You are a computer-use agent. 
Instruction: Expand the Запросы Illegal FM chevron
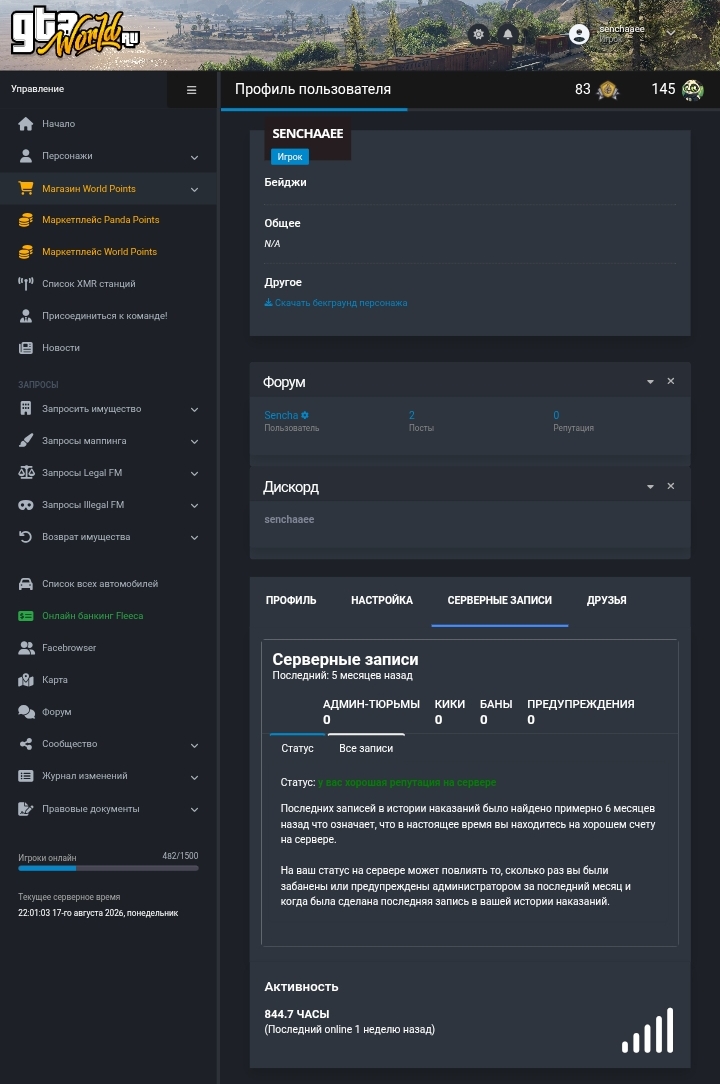pos(194,506)
